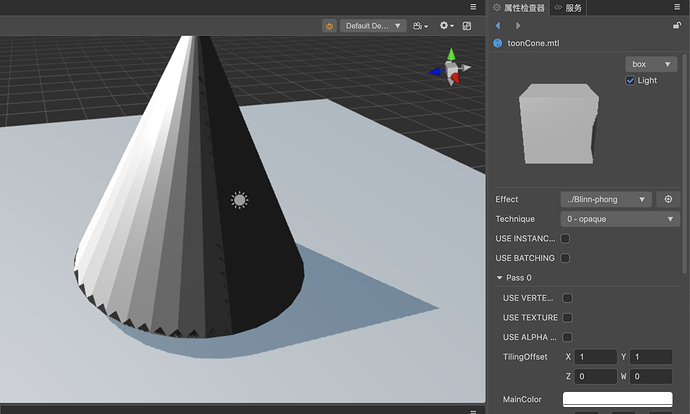Enable the USE INSTANC... checkbox
690x414 pixels.
[x=565, y=238]
